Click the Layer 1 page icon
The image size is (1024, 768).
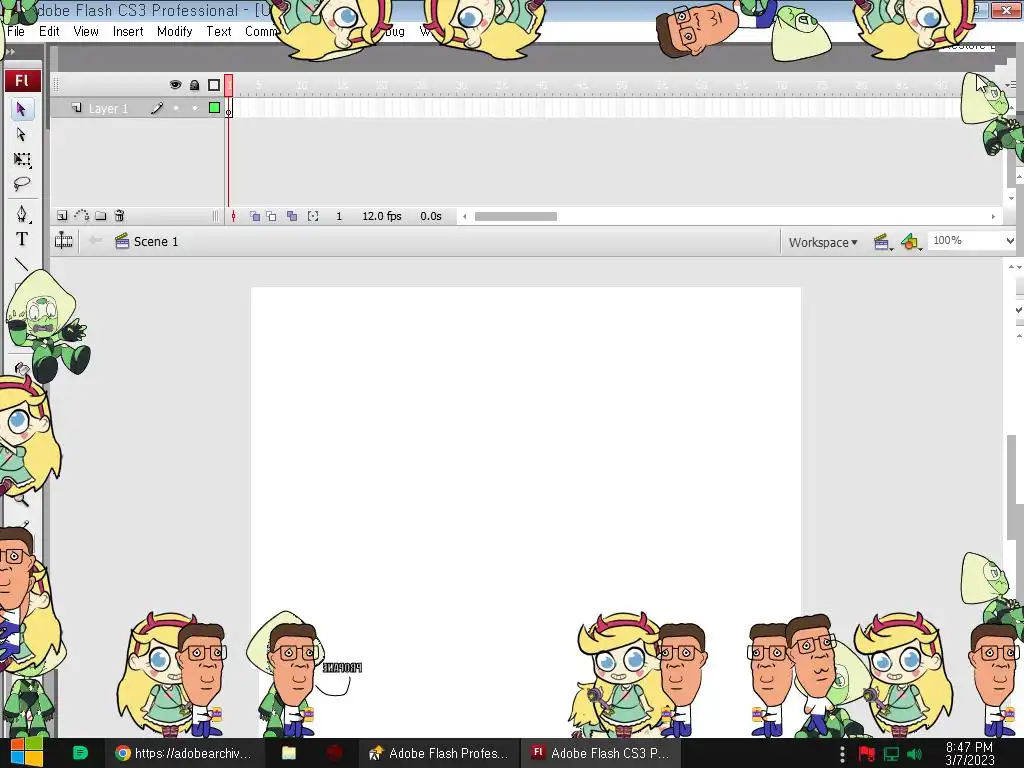(76, 108)
